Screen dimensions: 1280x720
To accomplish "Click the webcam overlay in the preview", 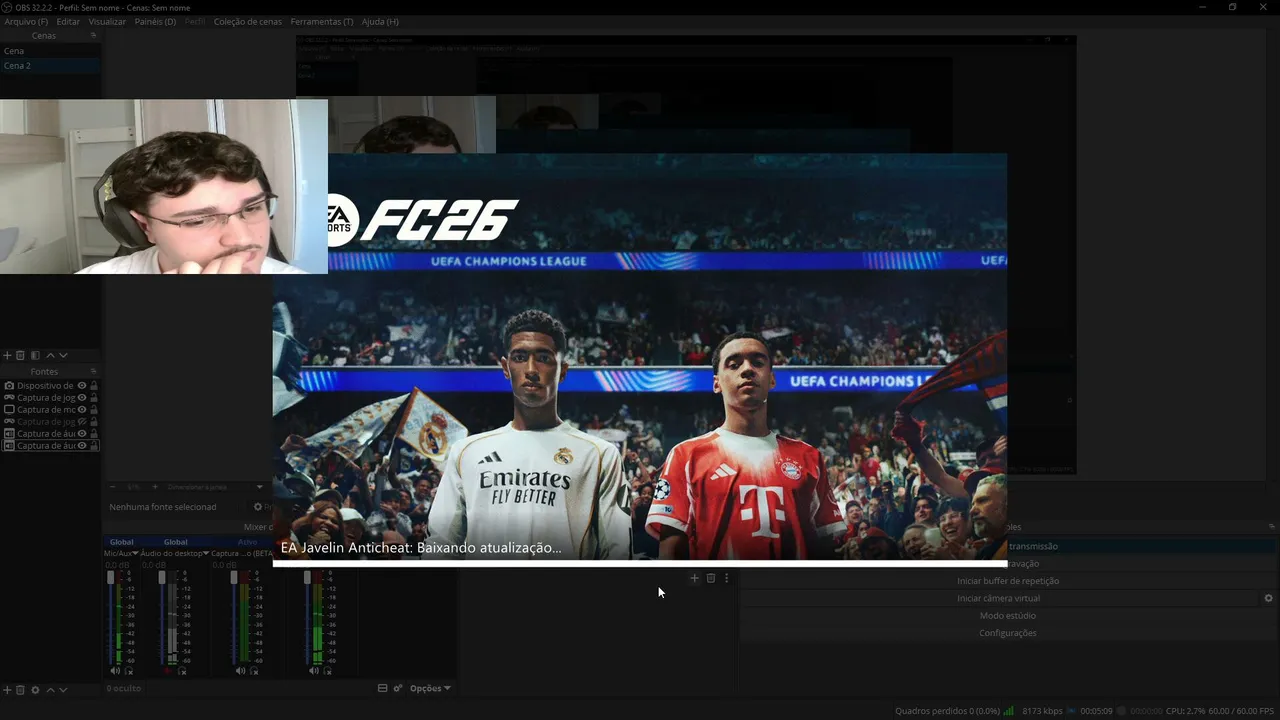I will click(164, 186).
